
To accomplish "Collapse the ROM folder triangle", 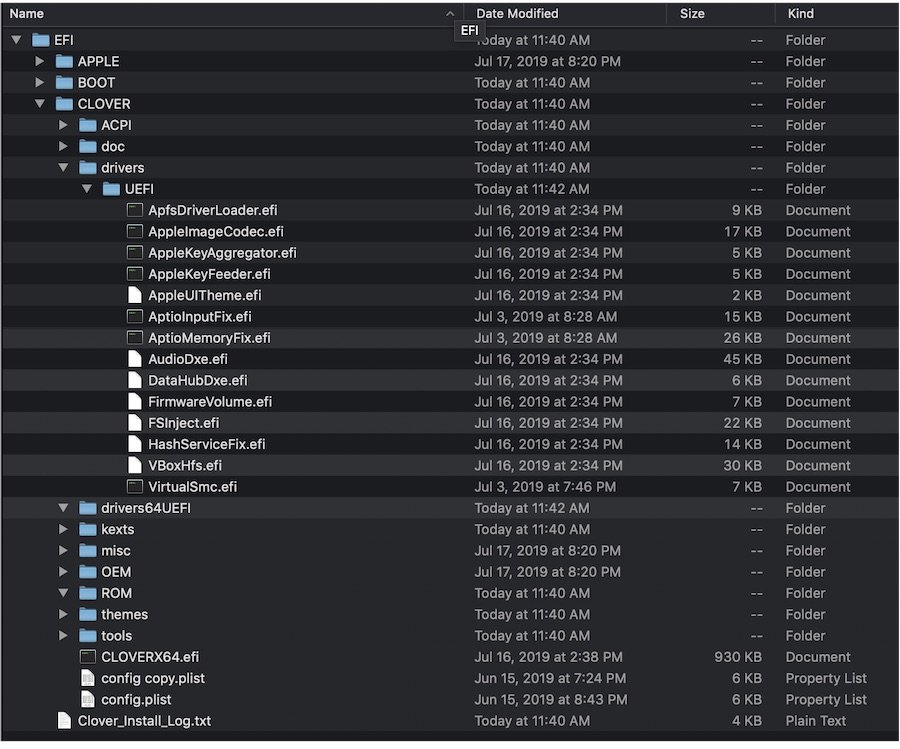I will pyautogui.click(x=63, y=592).
